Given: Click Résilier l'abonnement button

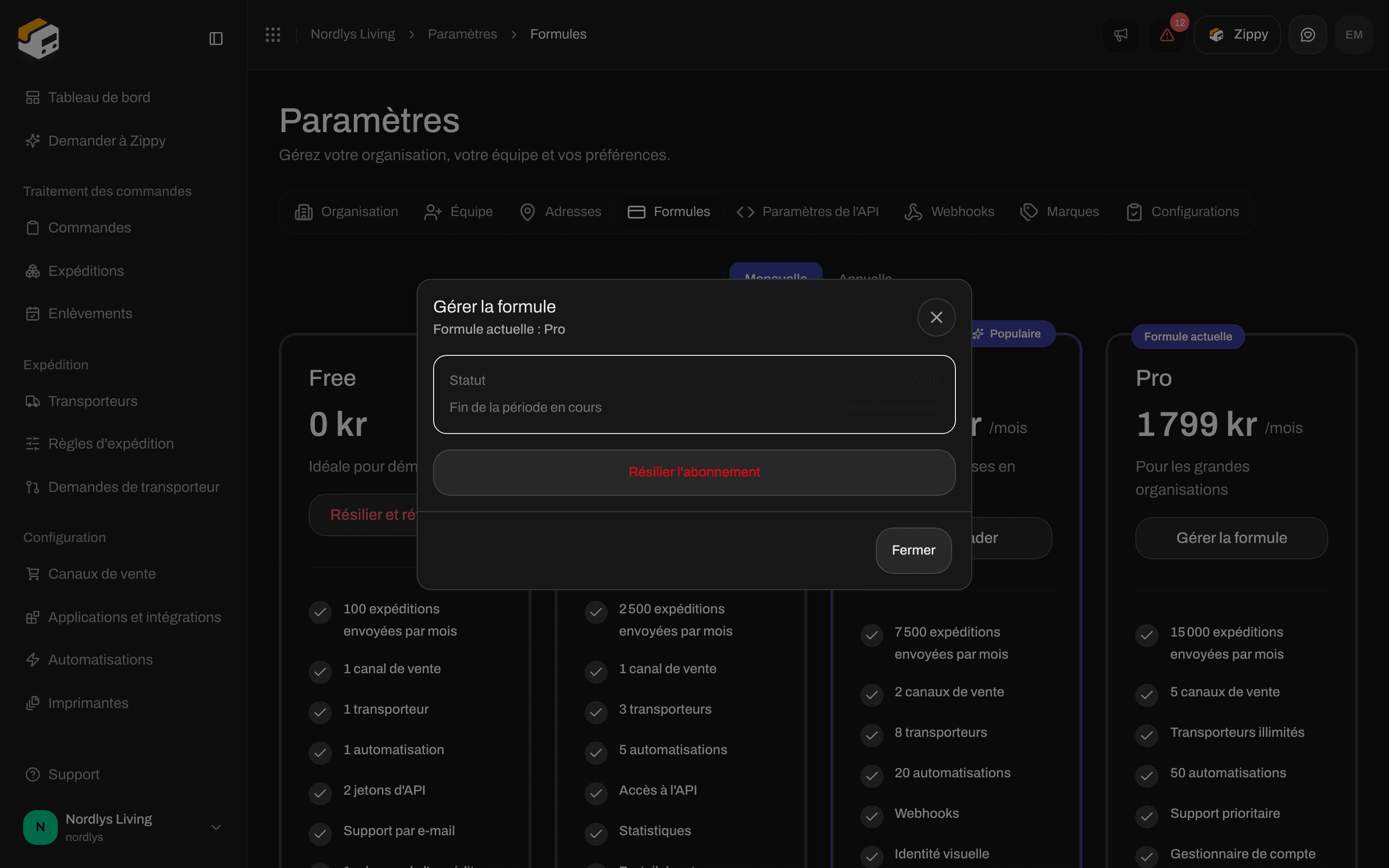Looking at the screenshot, I should click(694, 472).
